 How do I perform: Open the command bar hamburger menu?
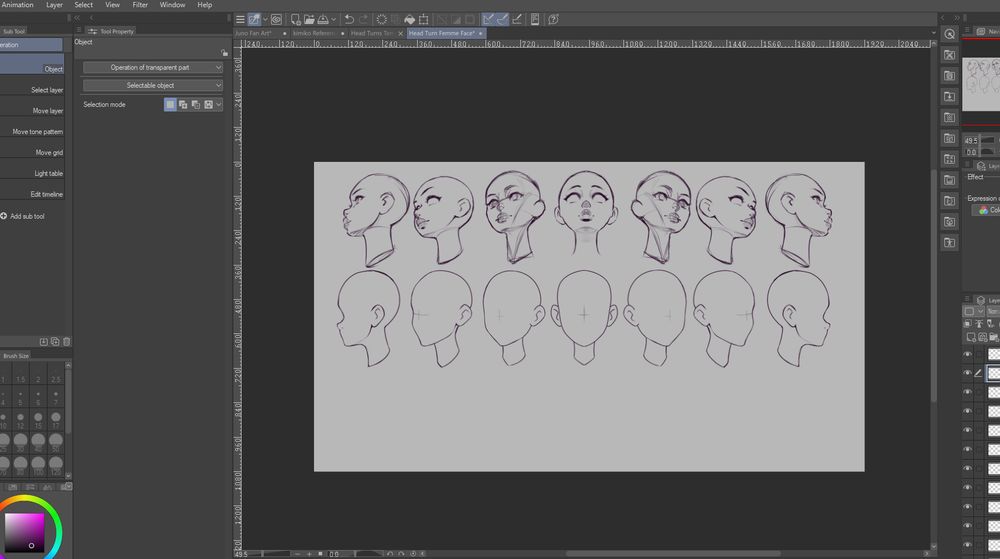point(240,20)
